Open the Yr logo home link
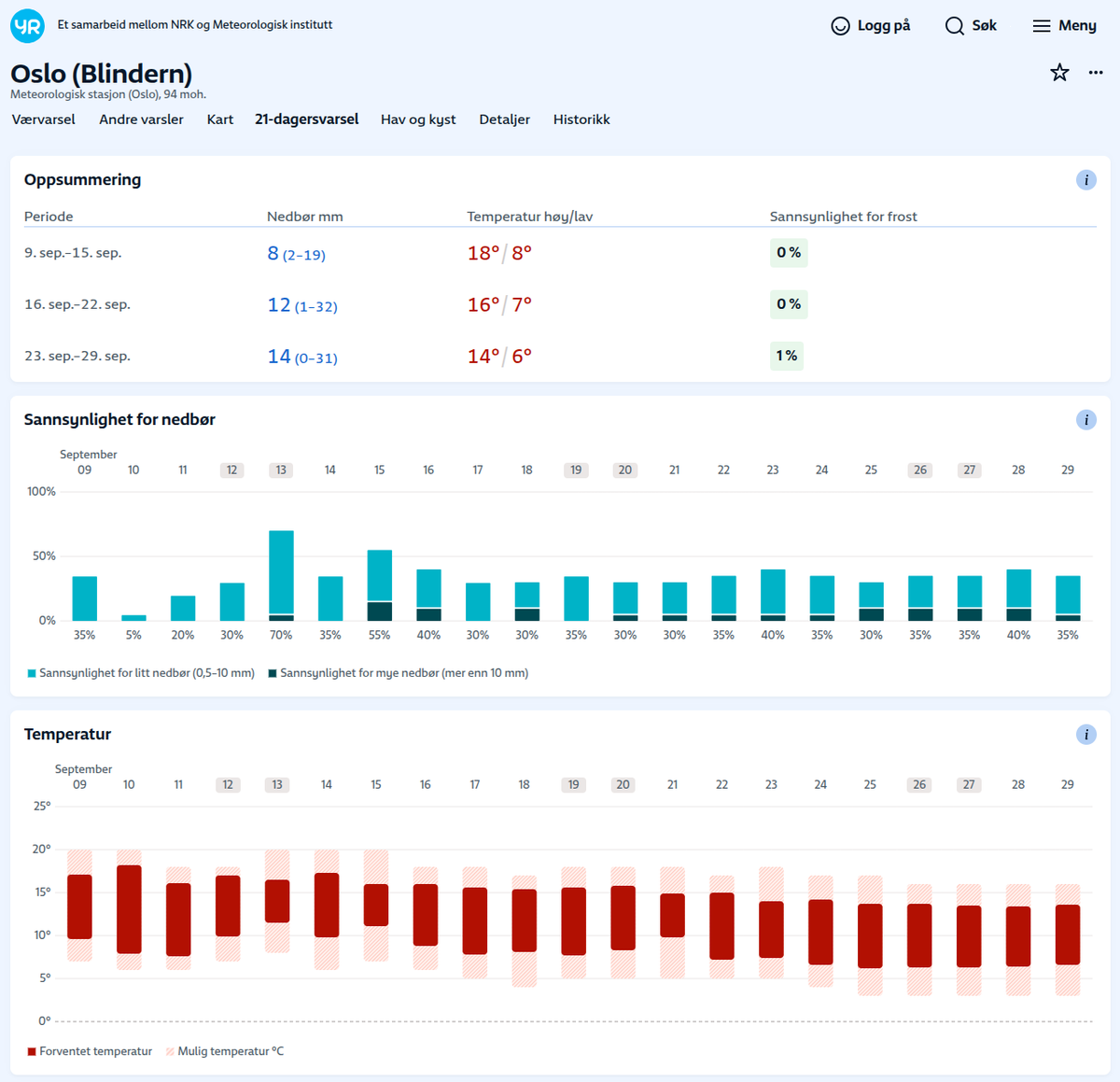This screenshot has height=1082, width=1120. point(27,26)
